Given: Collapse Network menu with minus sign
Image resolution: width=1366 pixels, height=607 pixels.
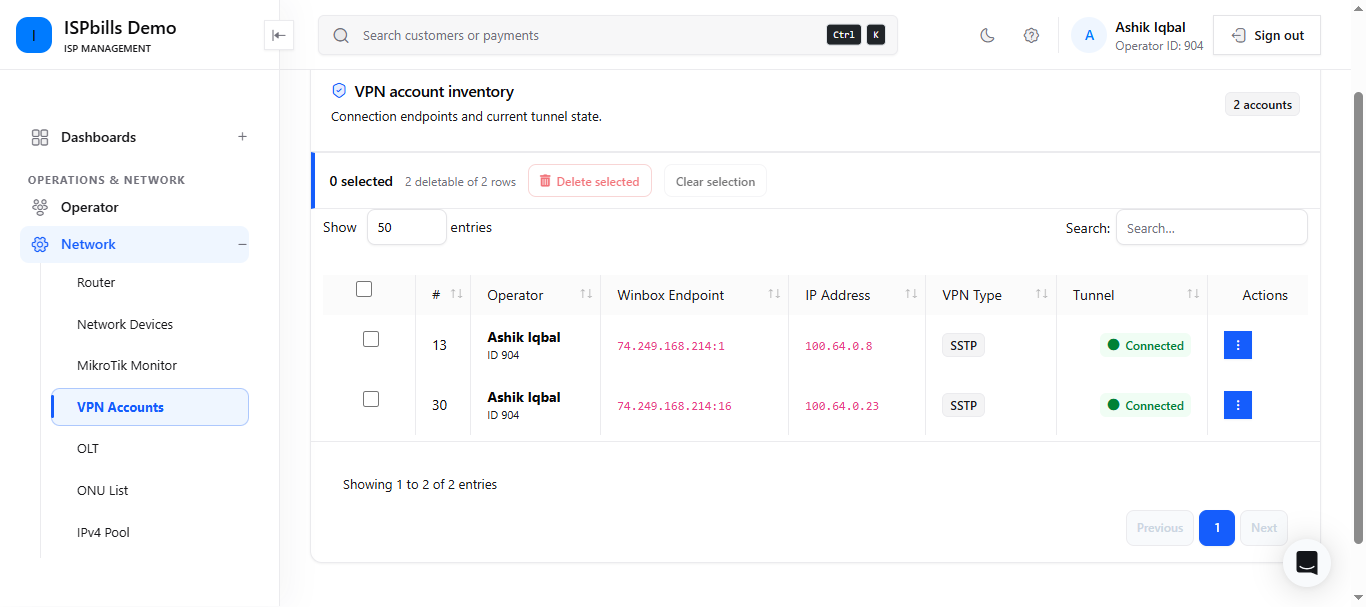Looking at the screenshot, I should (242, 244).
